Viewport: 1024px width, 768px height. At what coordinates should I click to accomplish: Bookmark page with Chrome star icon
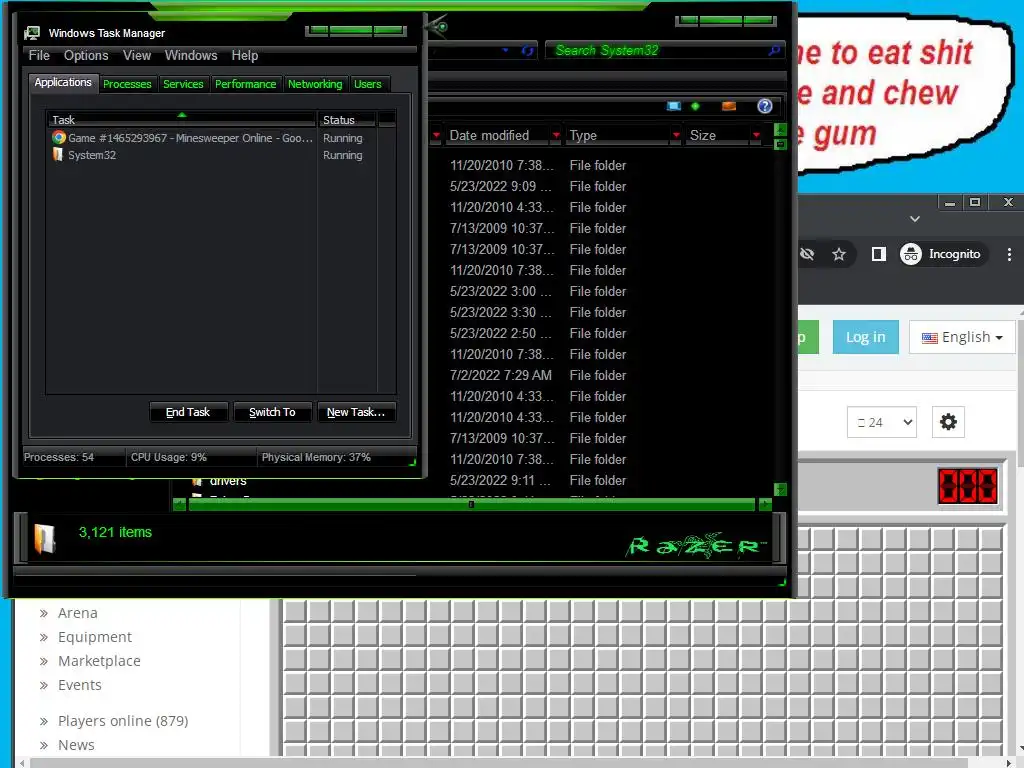[839, 254]
